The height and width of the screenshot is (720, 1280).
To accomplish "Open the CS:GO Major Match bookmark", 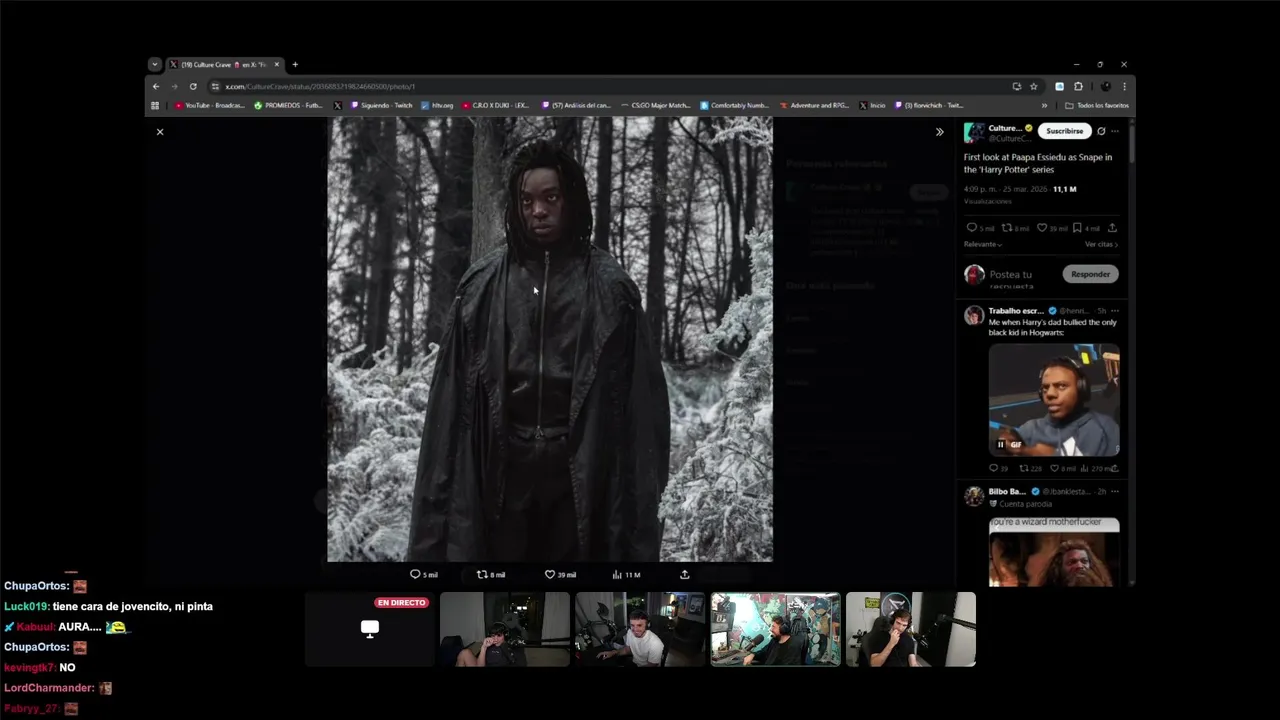I will coord(655,105).
